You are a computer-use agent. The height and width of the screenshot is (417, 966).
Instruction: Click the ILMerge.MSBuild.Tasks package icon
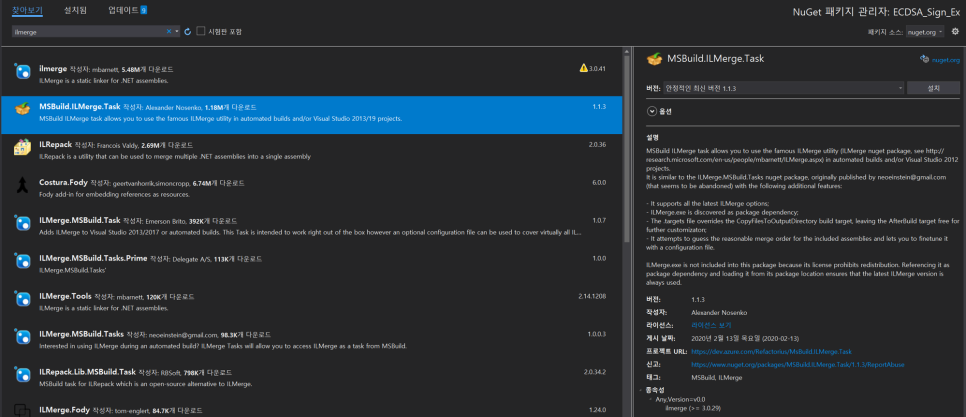click(23, 337)
